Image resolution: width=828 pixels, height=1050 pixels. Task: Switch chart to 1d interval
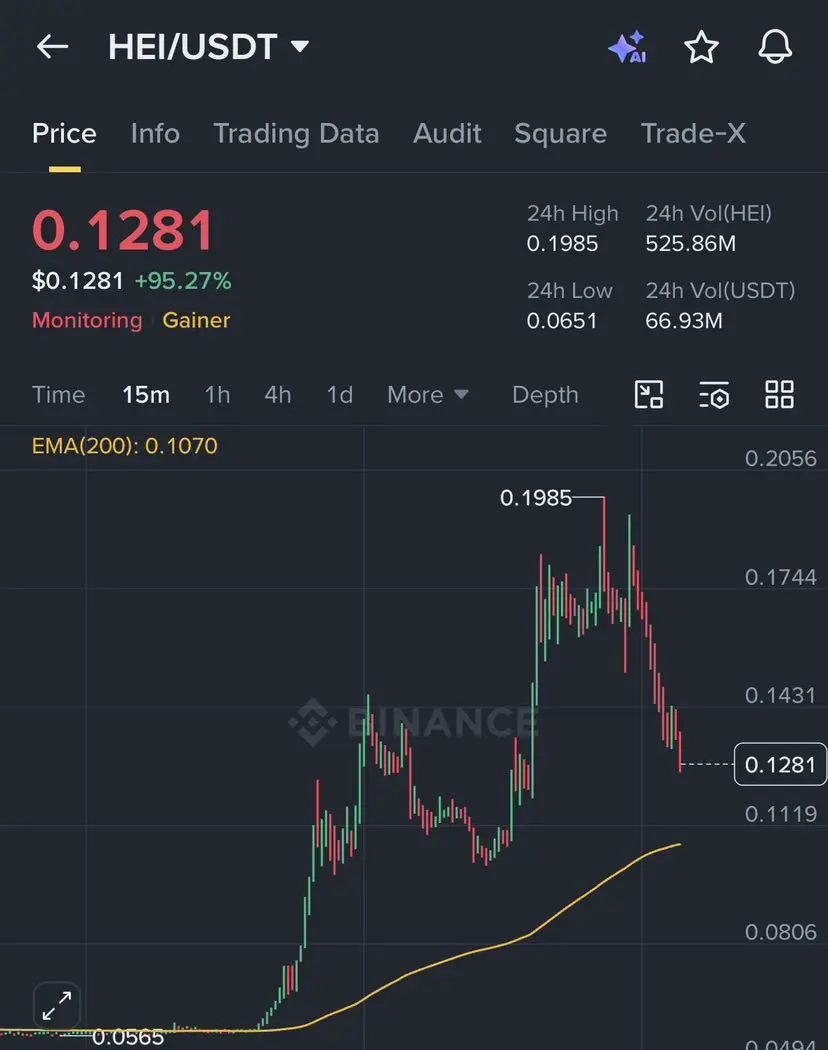pos(340,394)
